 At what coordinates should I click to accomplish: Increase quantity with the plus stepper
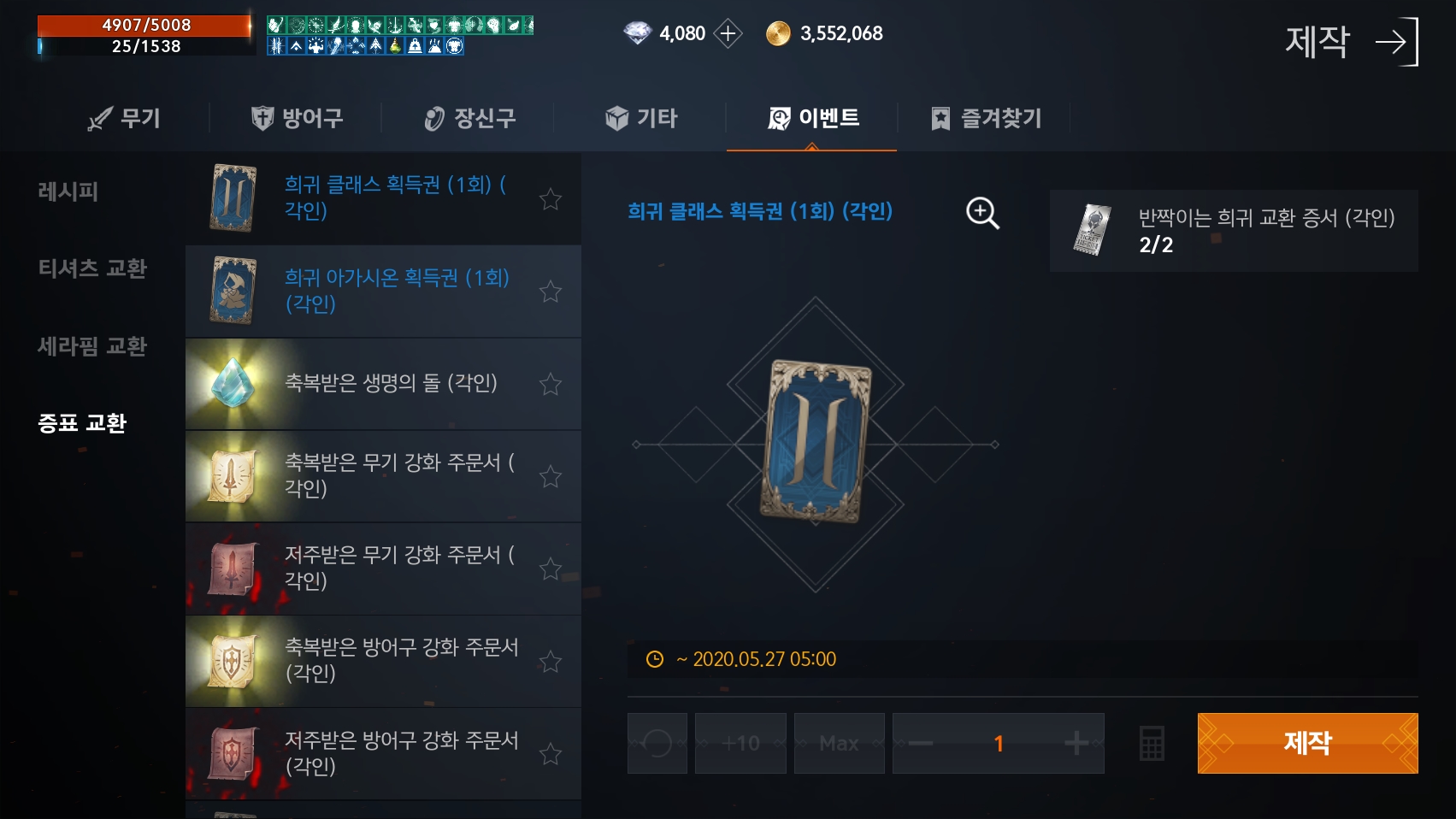[x=1076, y=743]
